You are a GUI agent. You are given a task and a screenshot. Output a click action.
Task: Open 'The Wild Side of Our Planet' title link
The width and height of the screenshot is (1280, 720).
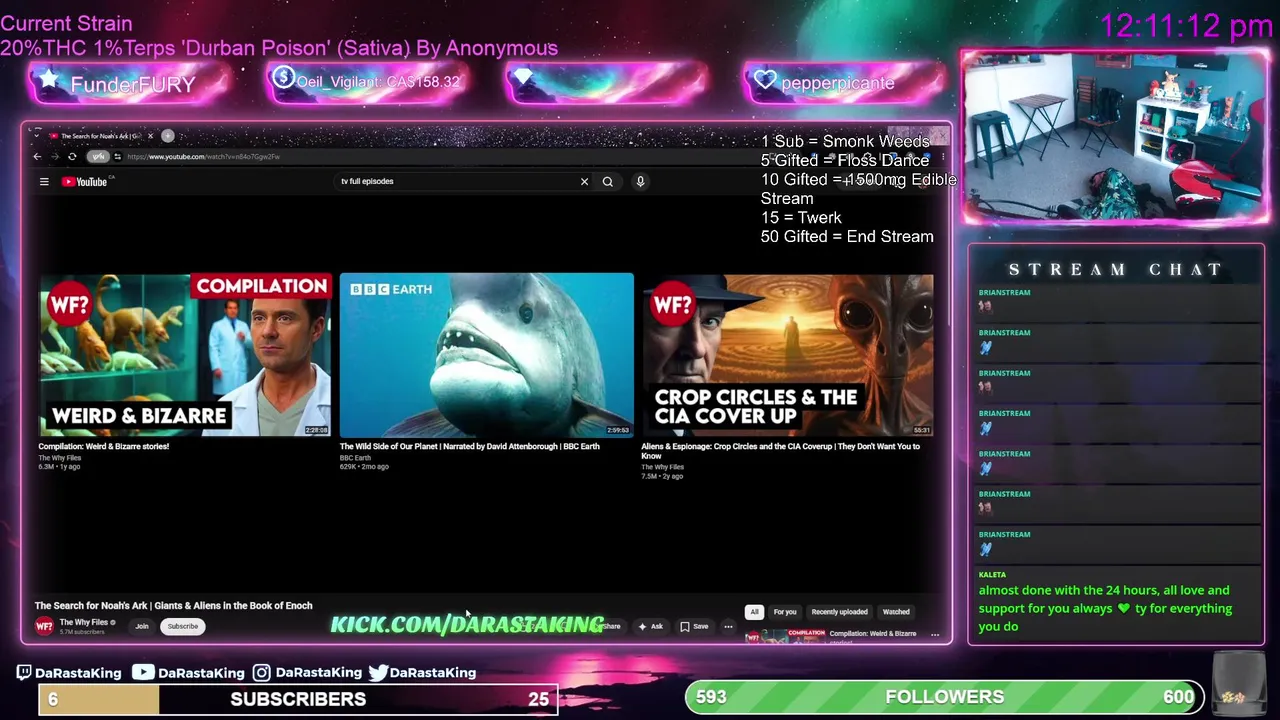pos(469,446)
